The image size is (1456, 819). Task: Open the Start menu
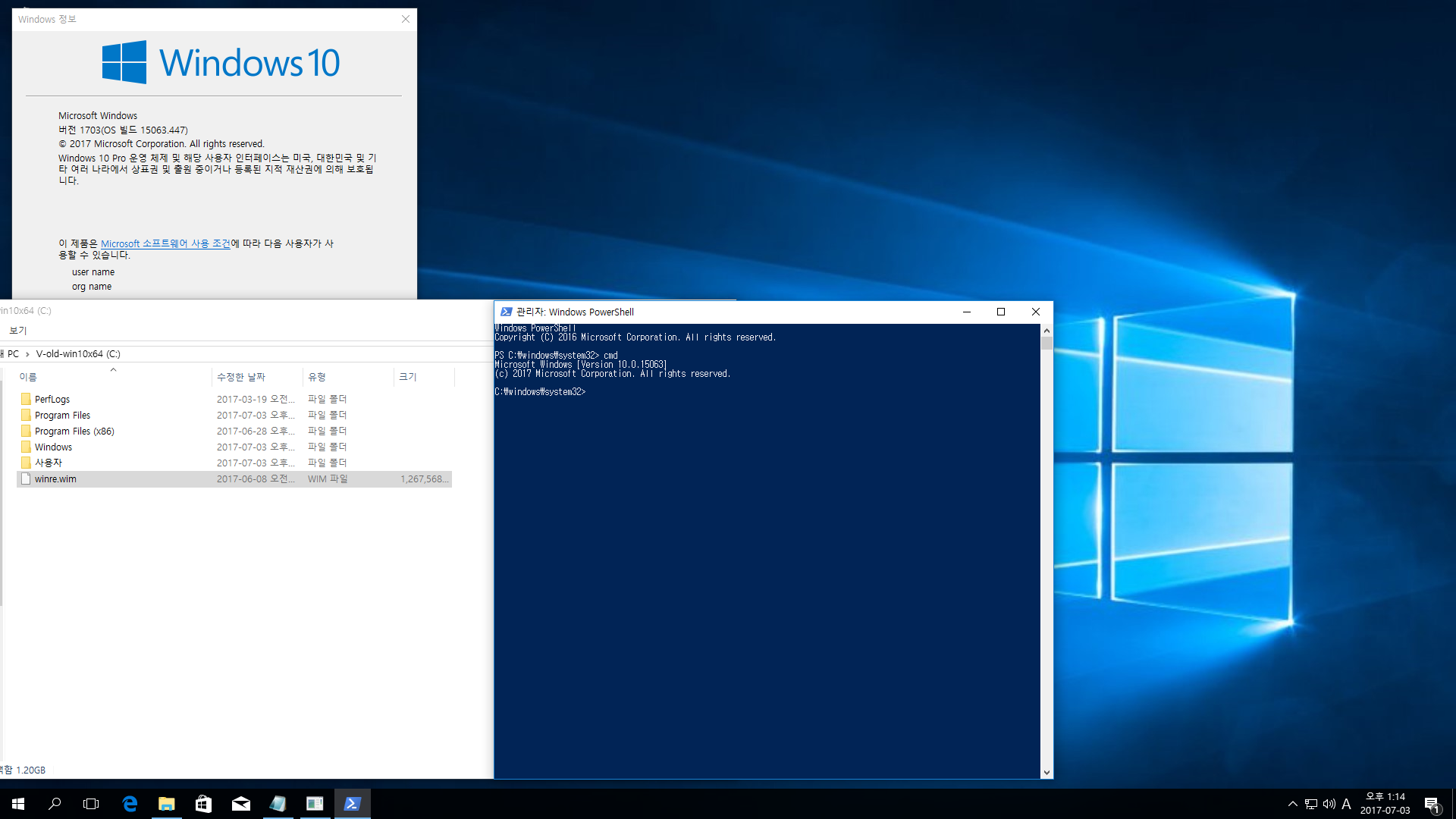tap(18, 804)
